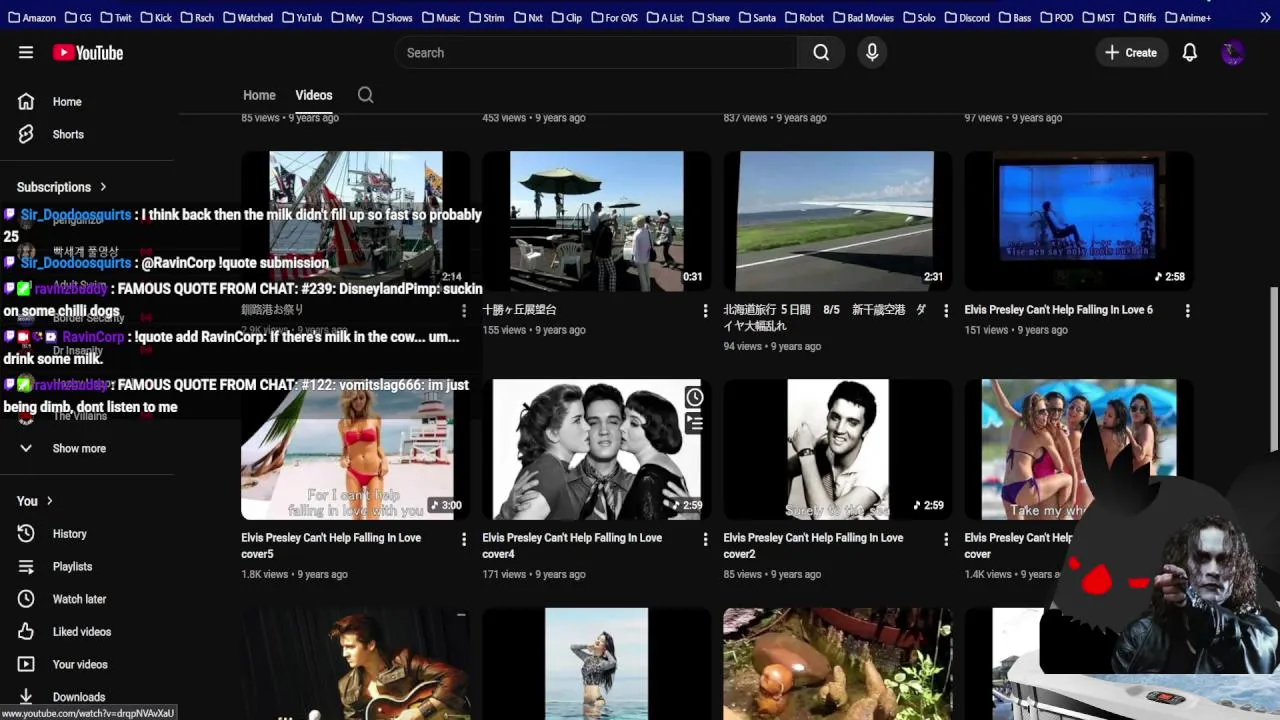
Task: Open options menu for 北海道旅行 video
Action: pyautogui.click(x=946, y=311)
